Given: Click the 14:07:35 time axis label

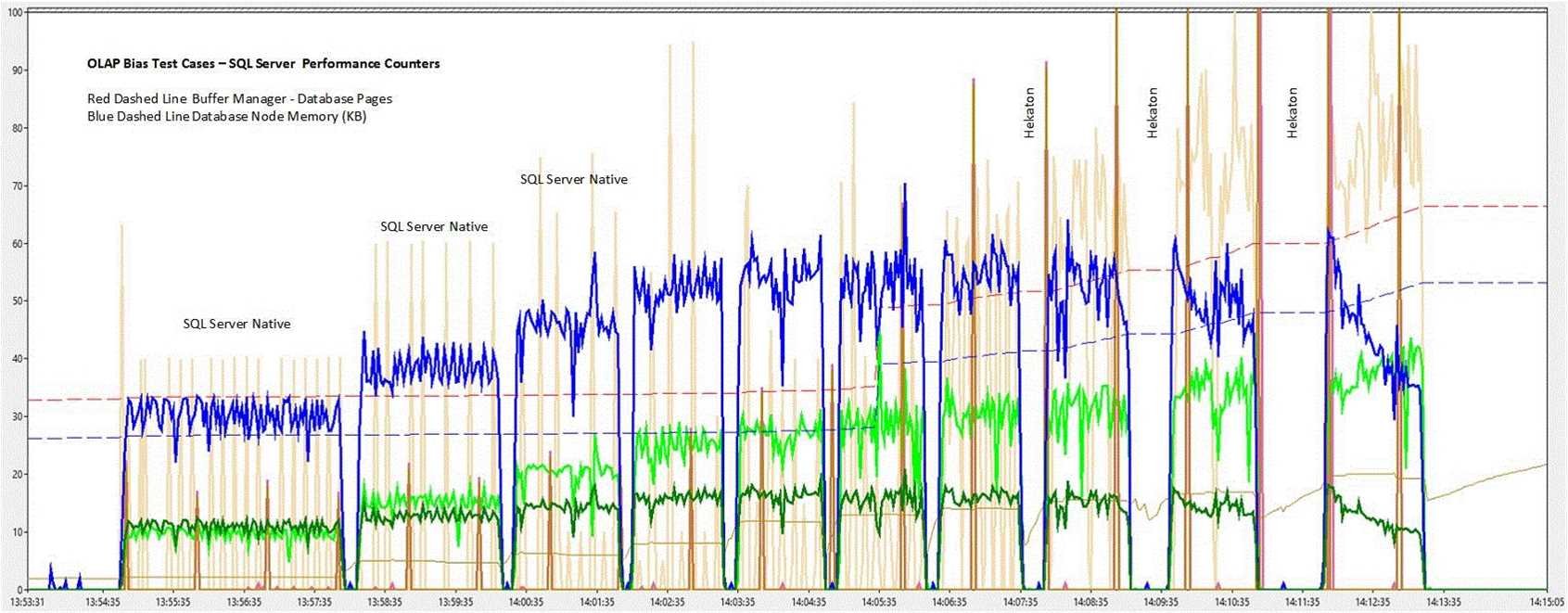Looking at the screenshot, I should [1020, 602].
